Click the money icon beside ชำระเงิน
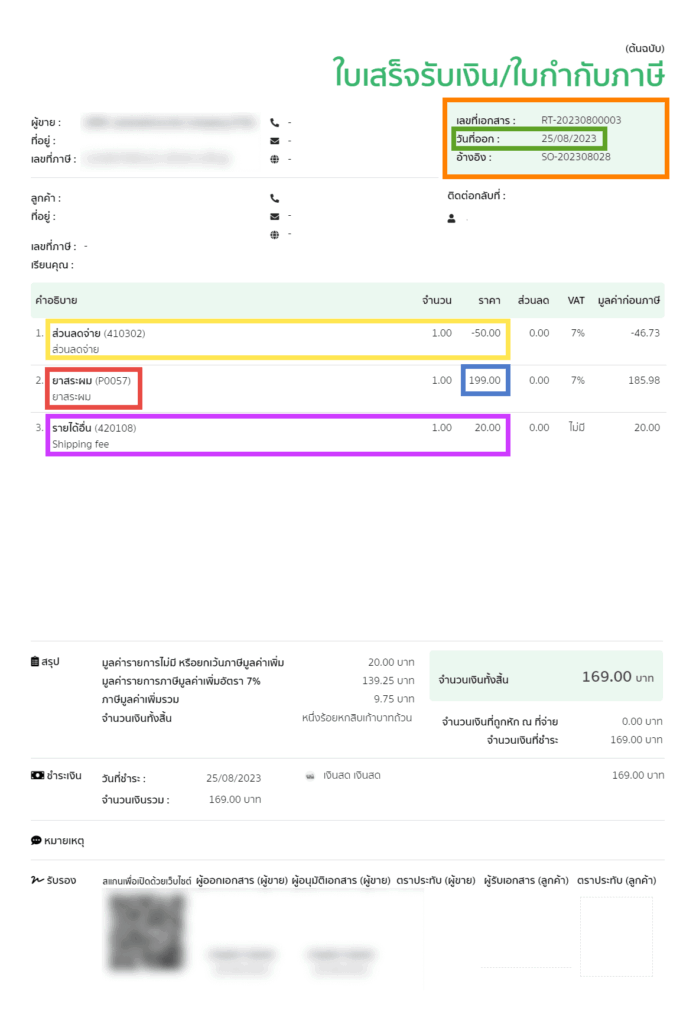696x1024 pixels. (37, 775)
